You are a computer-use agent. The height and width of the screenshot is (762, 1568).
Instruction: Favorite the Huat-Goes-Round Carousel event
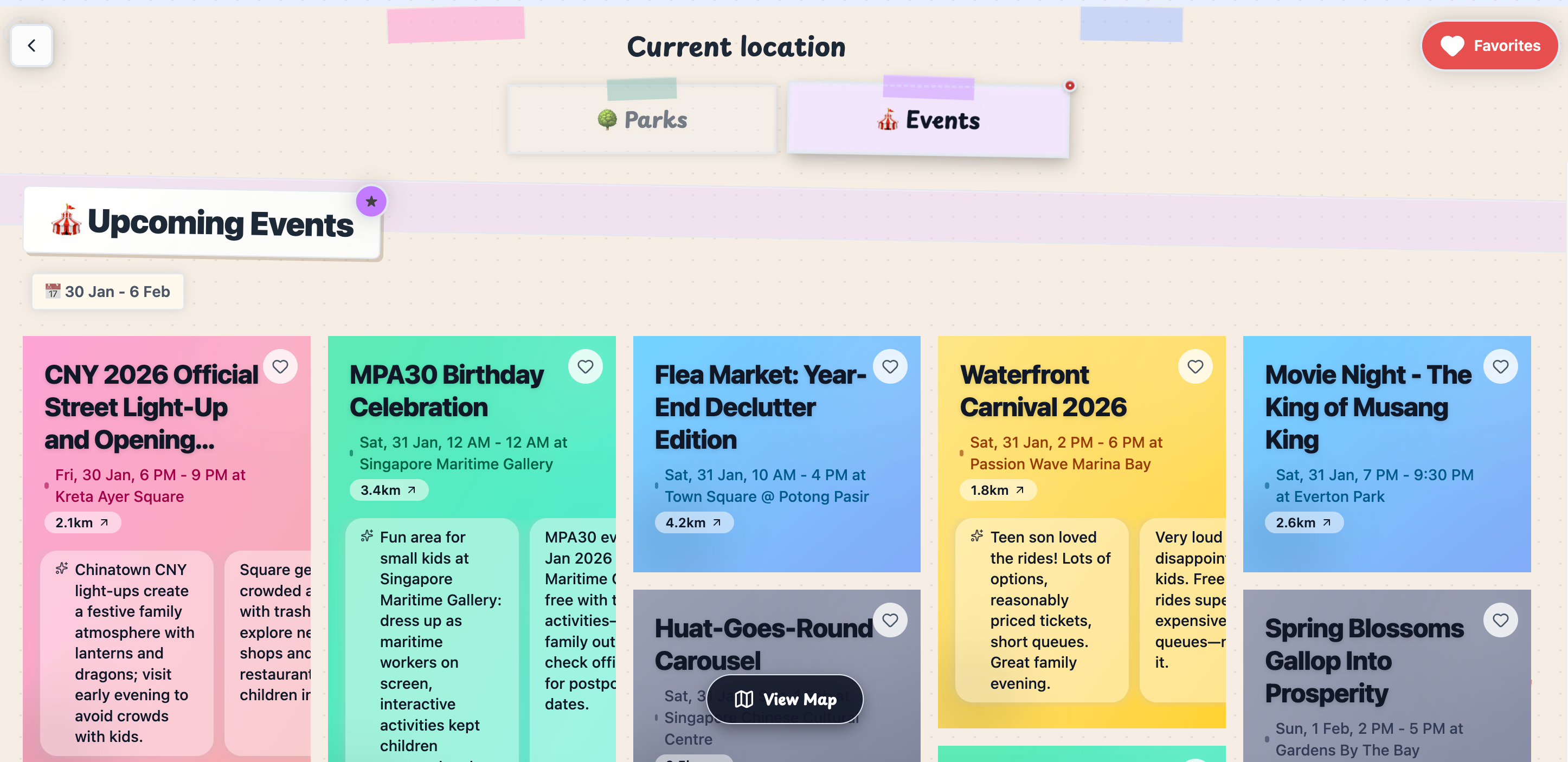coord(890,620)
